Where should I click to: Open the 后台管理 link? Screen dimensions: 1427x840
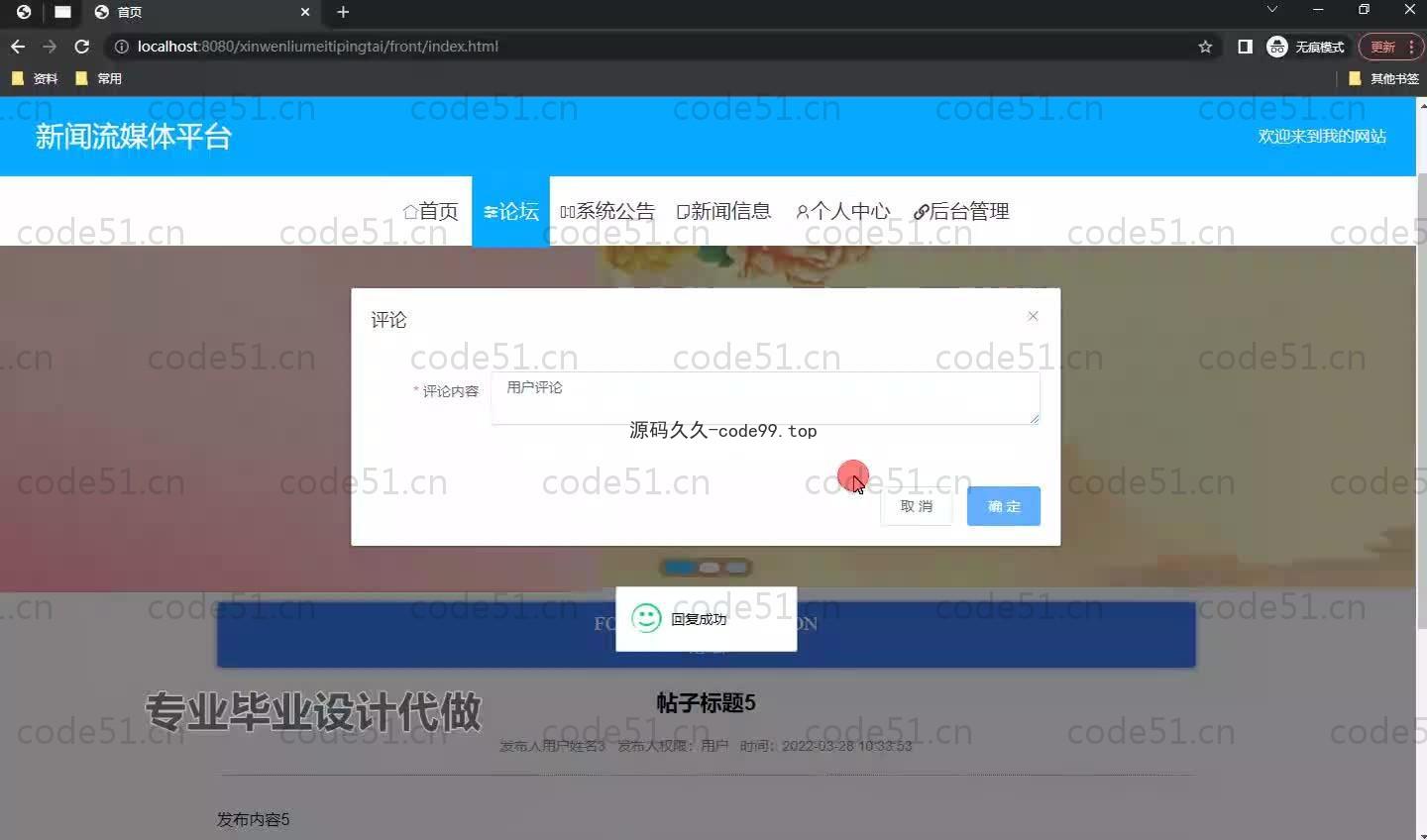[961, 211]
